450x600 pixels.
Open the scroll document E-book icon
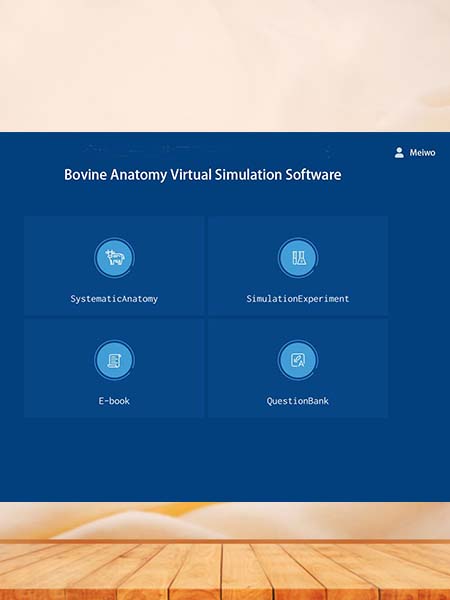pos(114,360)
